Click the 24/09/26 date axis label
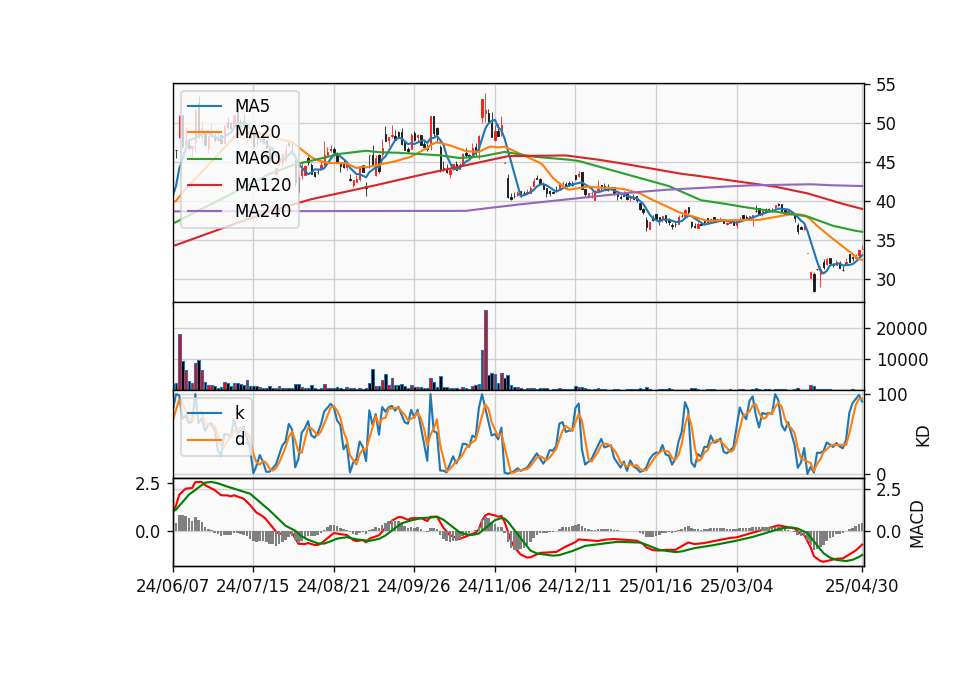Screen dimensions: 960x690 [413, 586]
